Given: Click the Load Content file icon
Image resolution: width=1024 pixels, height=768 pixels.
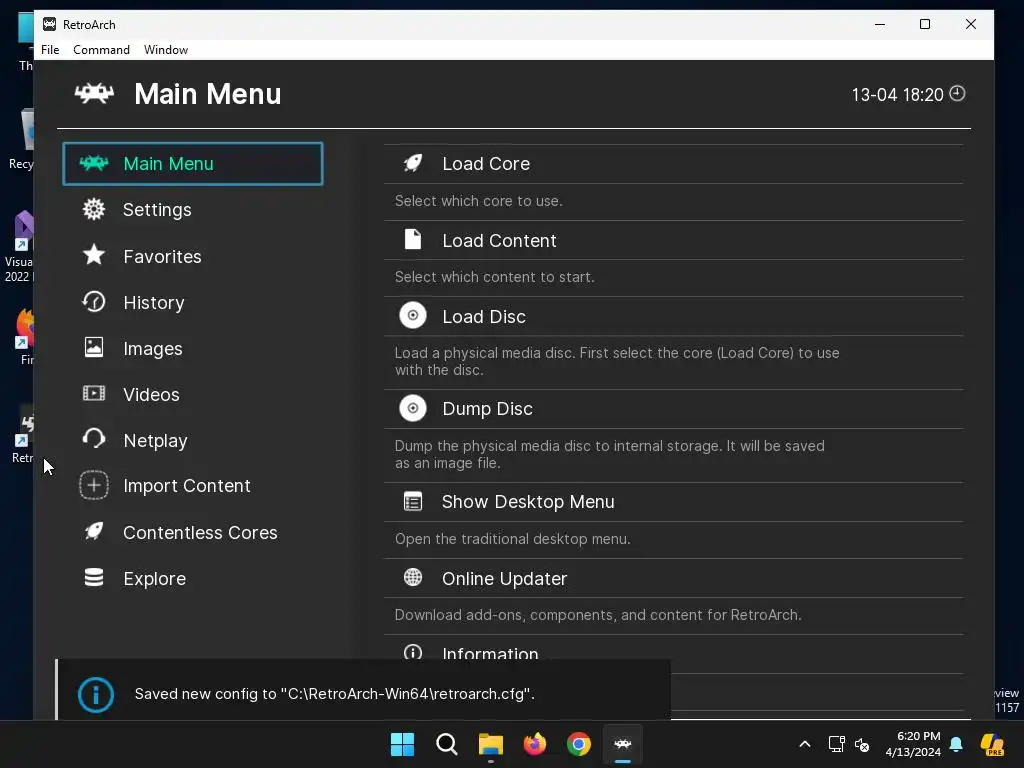Looking at the screenshot, I should (x=413, y=240).
